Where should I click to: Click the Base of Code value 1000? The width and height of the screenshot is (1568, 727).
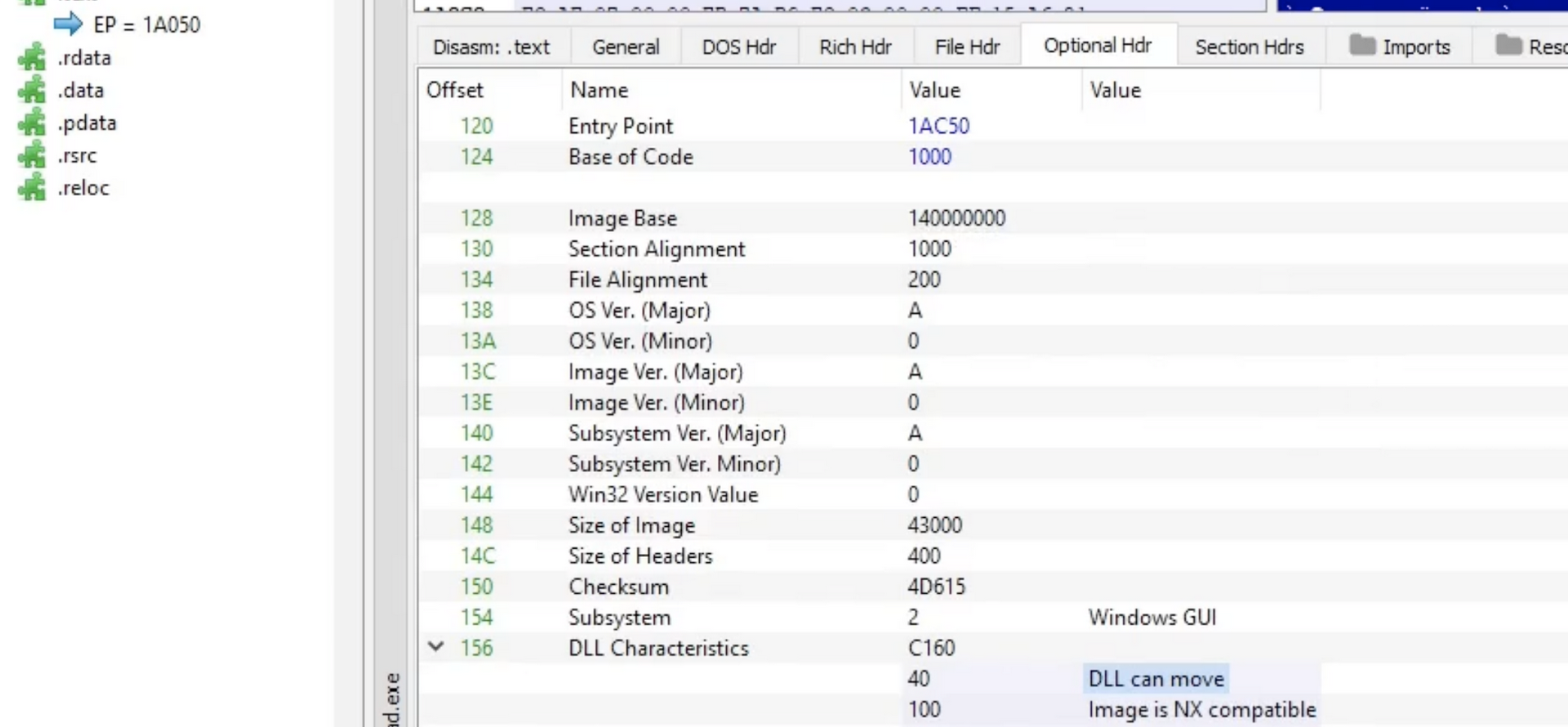(929, 157)
